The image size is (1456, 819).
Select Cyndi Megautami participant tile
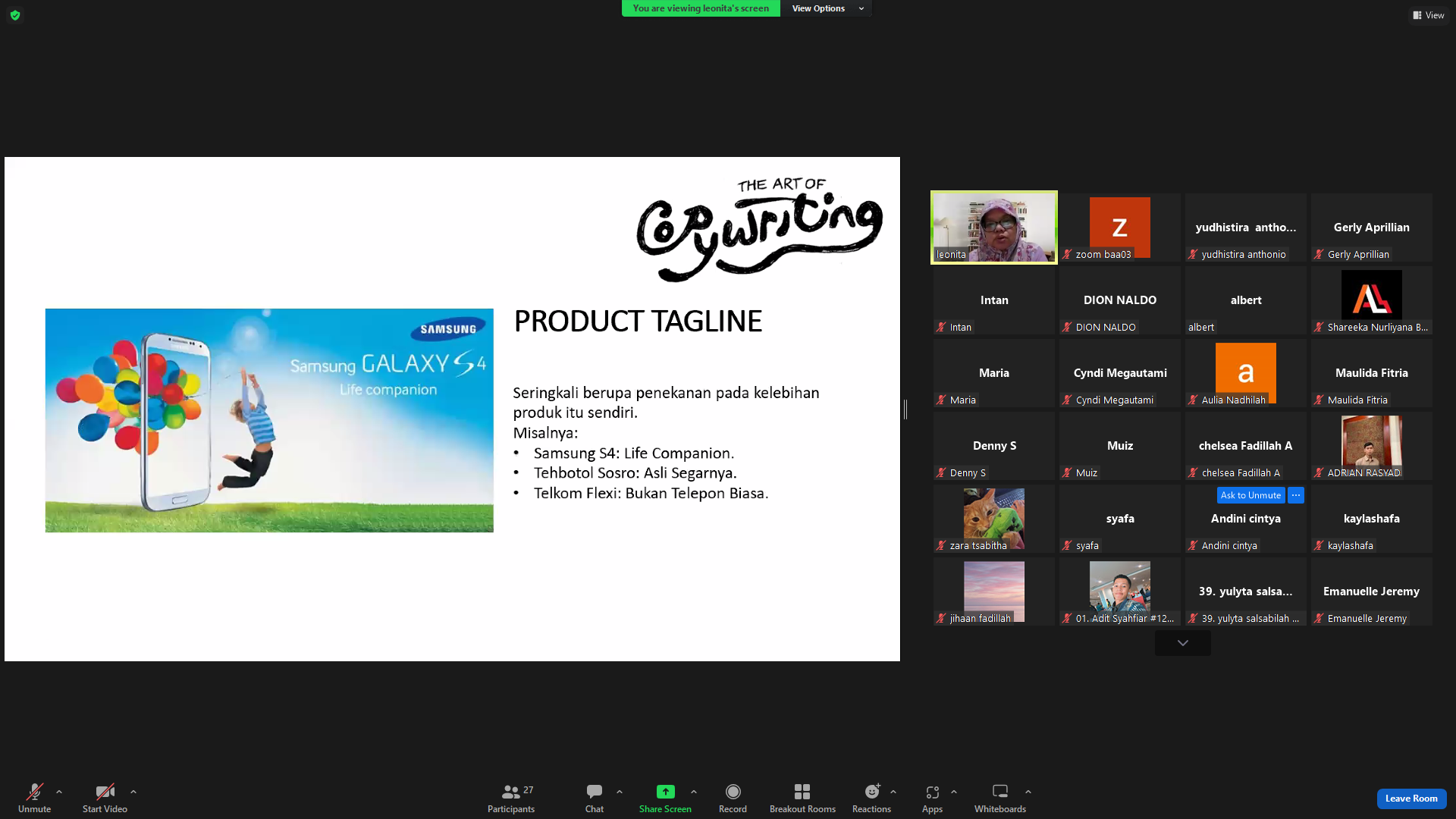[1120, 373]
